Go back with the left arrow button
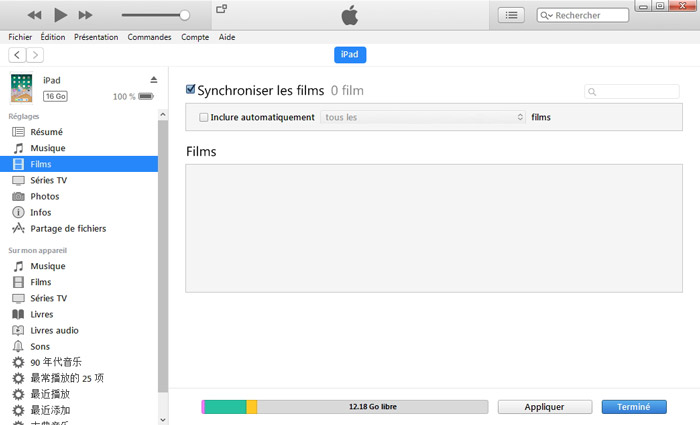 [17, 55]
